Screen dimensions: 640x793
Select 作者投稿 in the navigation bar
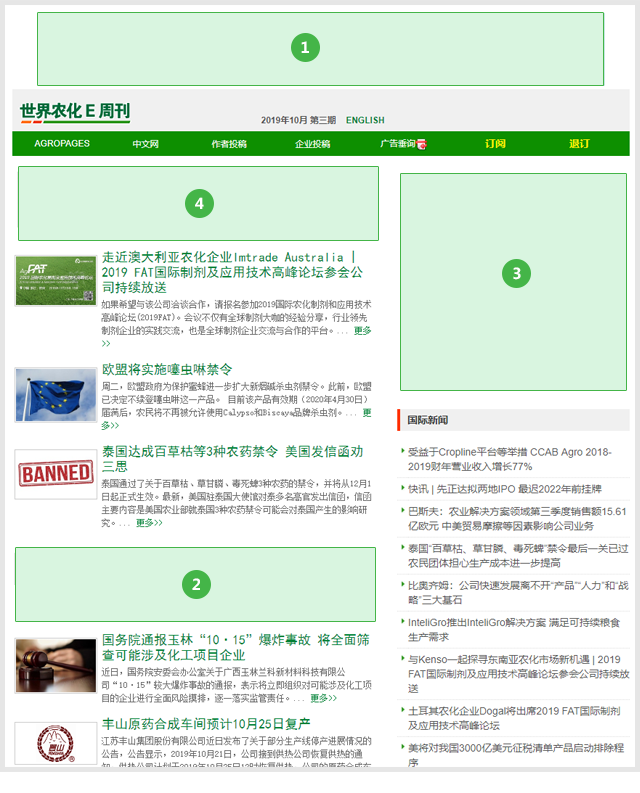tap(229, 144)
